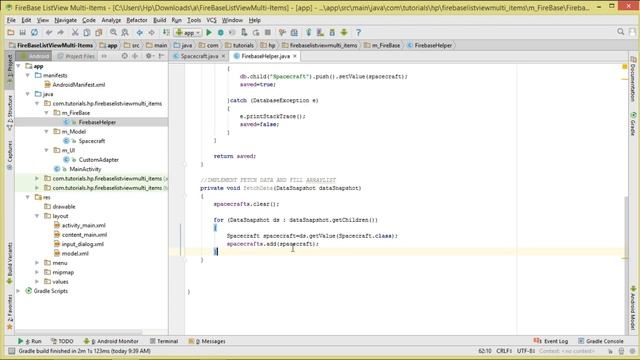Collapse the app module tree node

click(x=18, y=66)
